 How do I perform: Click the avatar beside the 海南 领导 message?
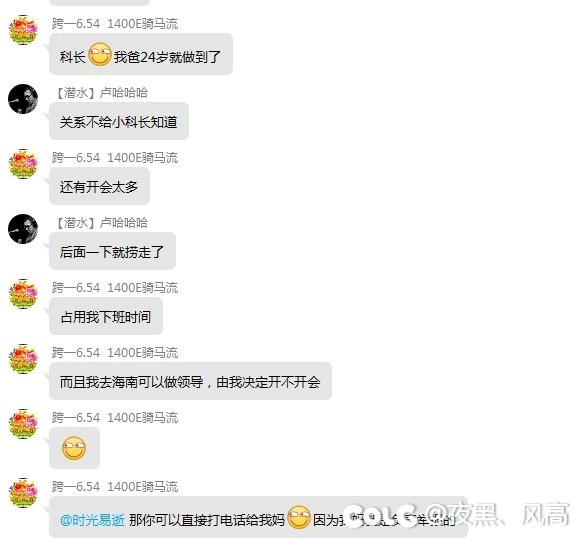click(x=23, y=359)
